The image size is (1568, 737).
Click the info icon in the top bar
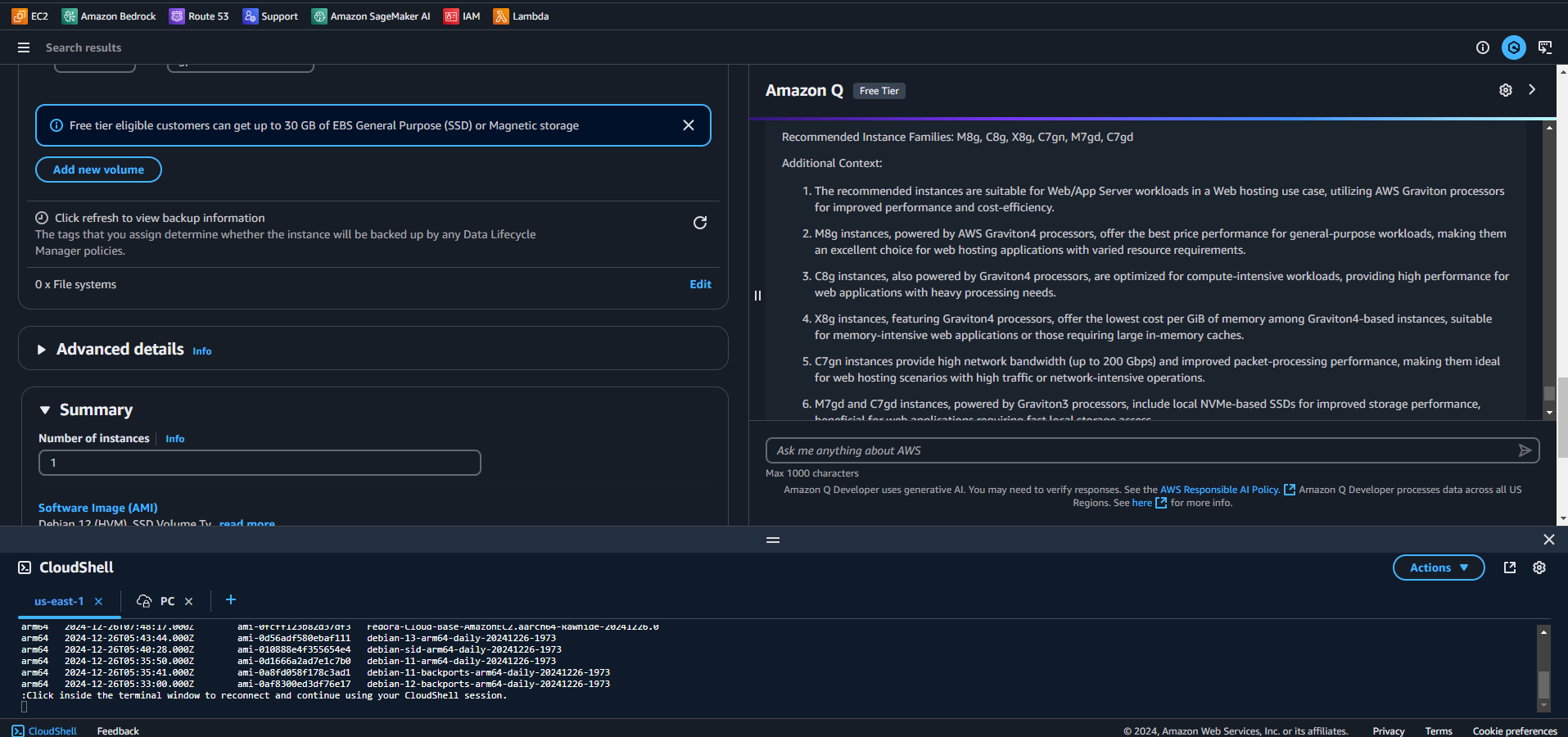pyautogui.click(x=1482, y=47)
